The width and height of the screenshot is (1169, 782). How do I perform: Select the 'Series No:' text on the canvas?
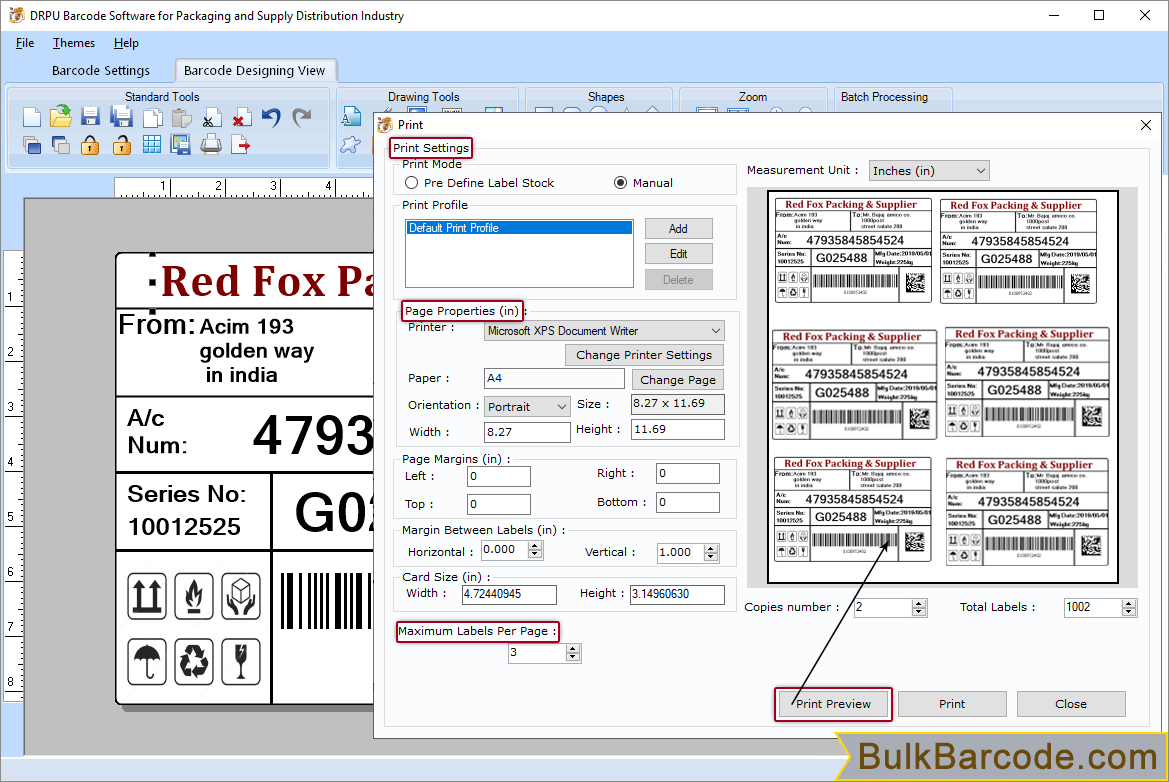[x=186, y=494]
